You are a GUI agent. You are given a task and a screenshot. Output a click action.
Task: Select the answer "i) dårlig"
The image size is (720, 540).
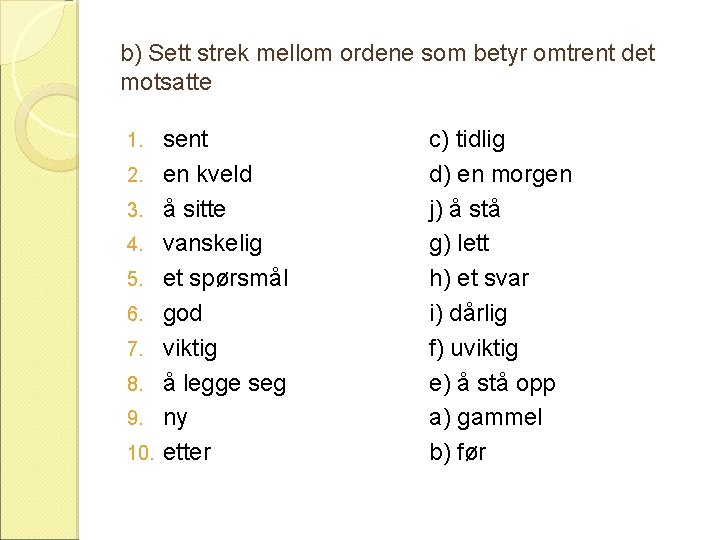pos(468,314)
